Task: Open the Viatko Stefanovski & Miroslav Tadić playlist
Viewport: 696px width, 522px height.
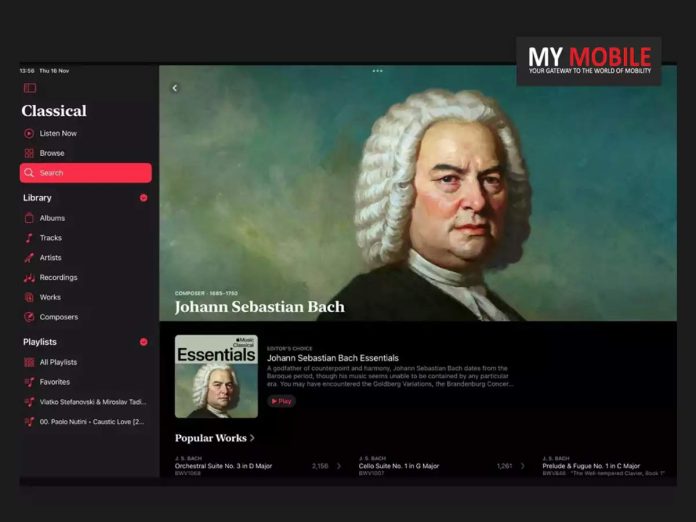Action: (x=92, y=402)
